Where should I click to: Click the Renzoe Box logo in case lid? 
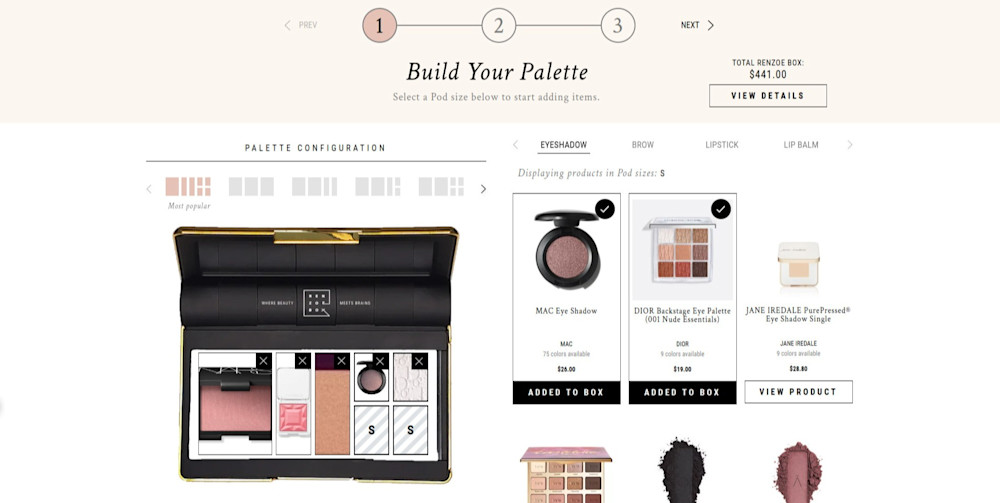(x=316, y=303)
